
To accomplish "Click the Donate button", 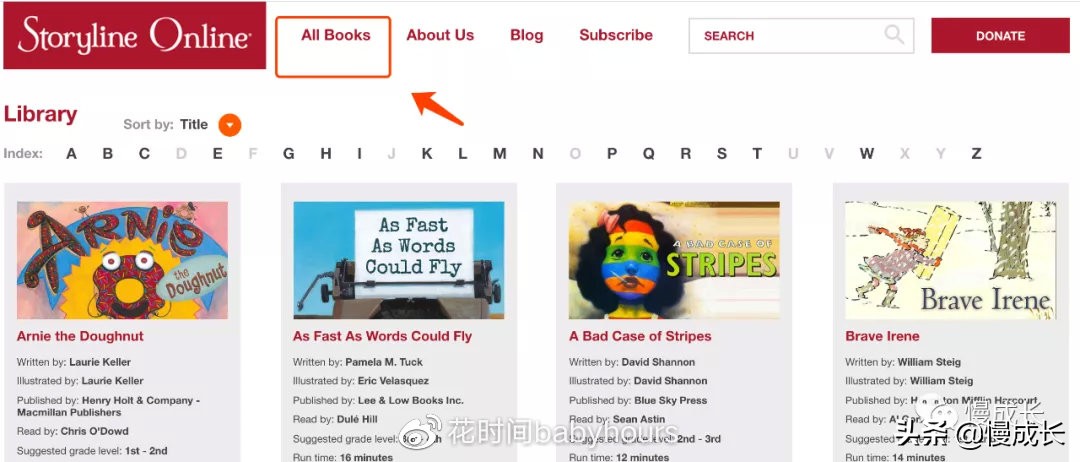I will pyautogui.click(x=1000, y=36).
